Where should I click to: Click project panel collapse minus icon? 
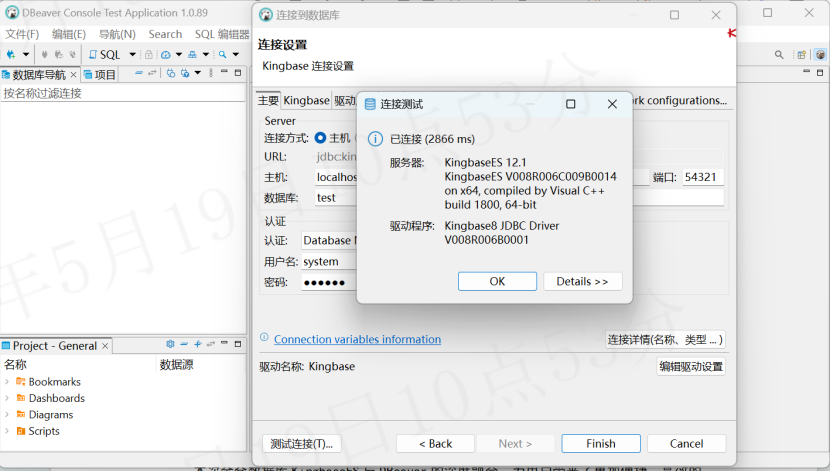[x=184, y=344]
